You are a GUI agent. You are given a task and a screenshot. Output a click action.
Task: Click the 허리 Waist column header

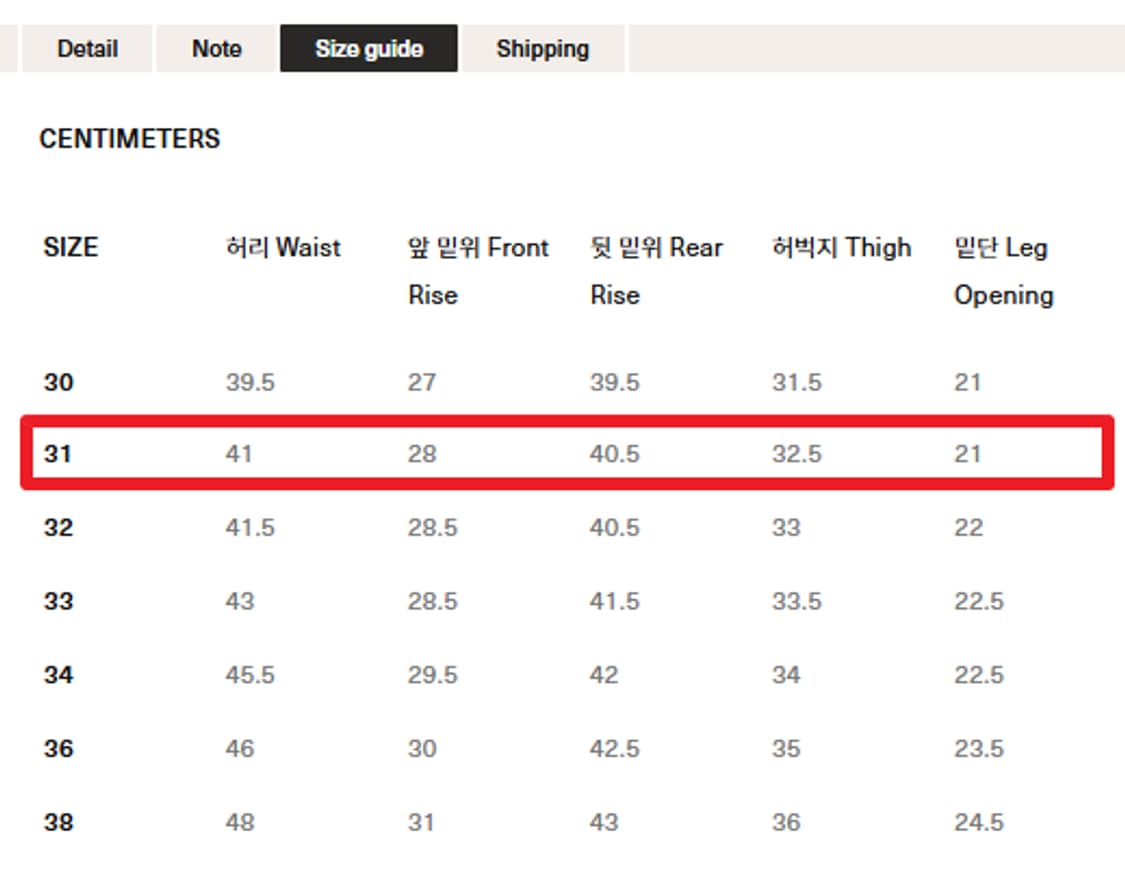tap(283, 248)
